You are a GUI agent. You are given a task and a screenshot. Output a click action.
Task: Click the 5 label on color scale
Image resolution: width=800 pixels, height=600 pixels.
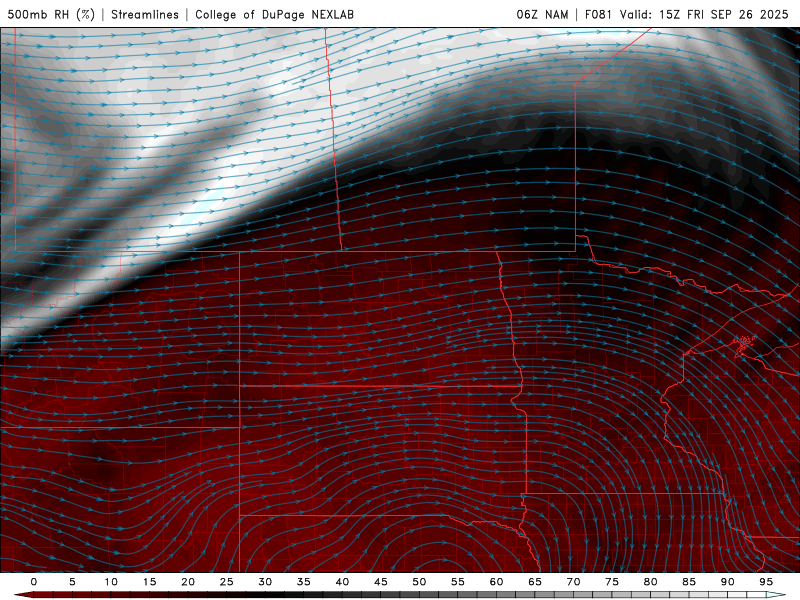tap(72, 582)
